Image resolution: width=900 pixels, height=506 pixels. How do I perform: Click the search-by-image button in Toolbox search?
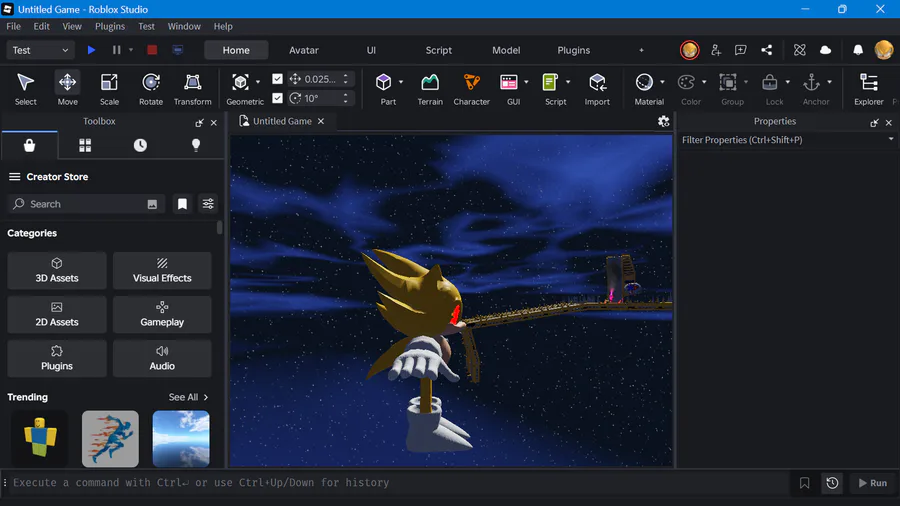pos(152,204)
